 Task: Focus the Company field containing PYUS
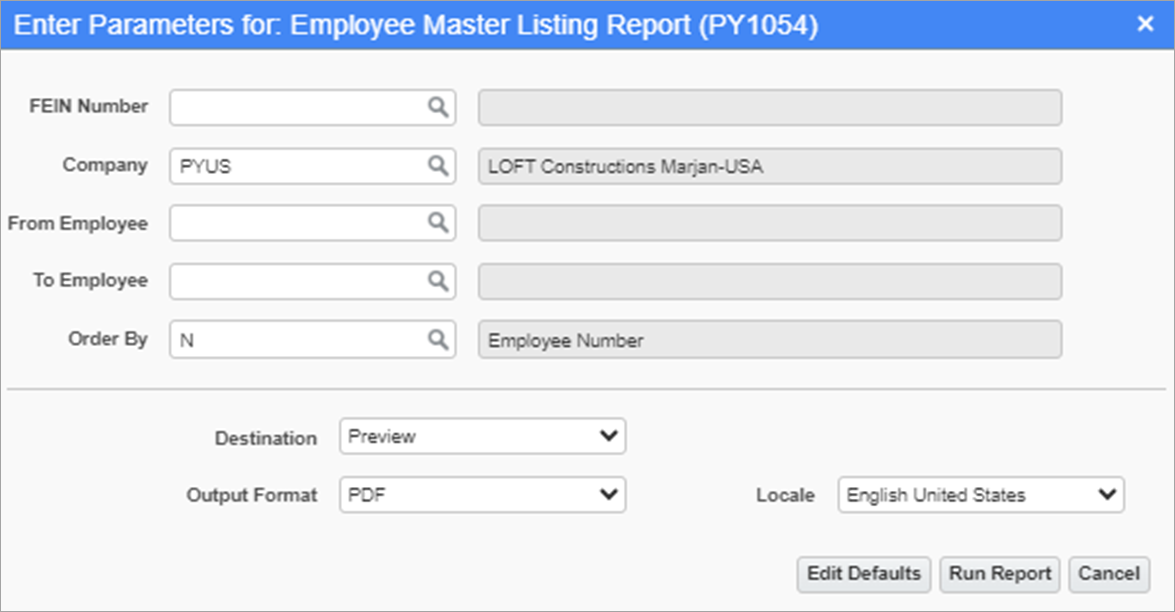coord(312,166)
